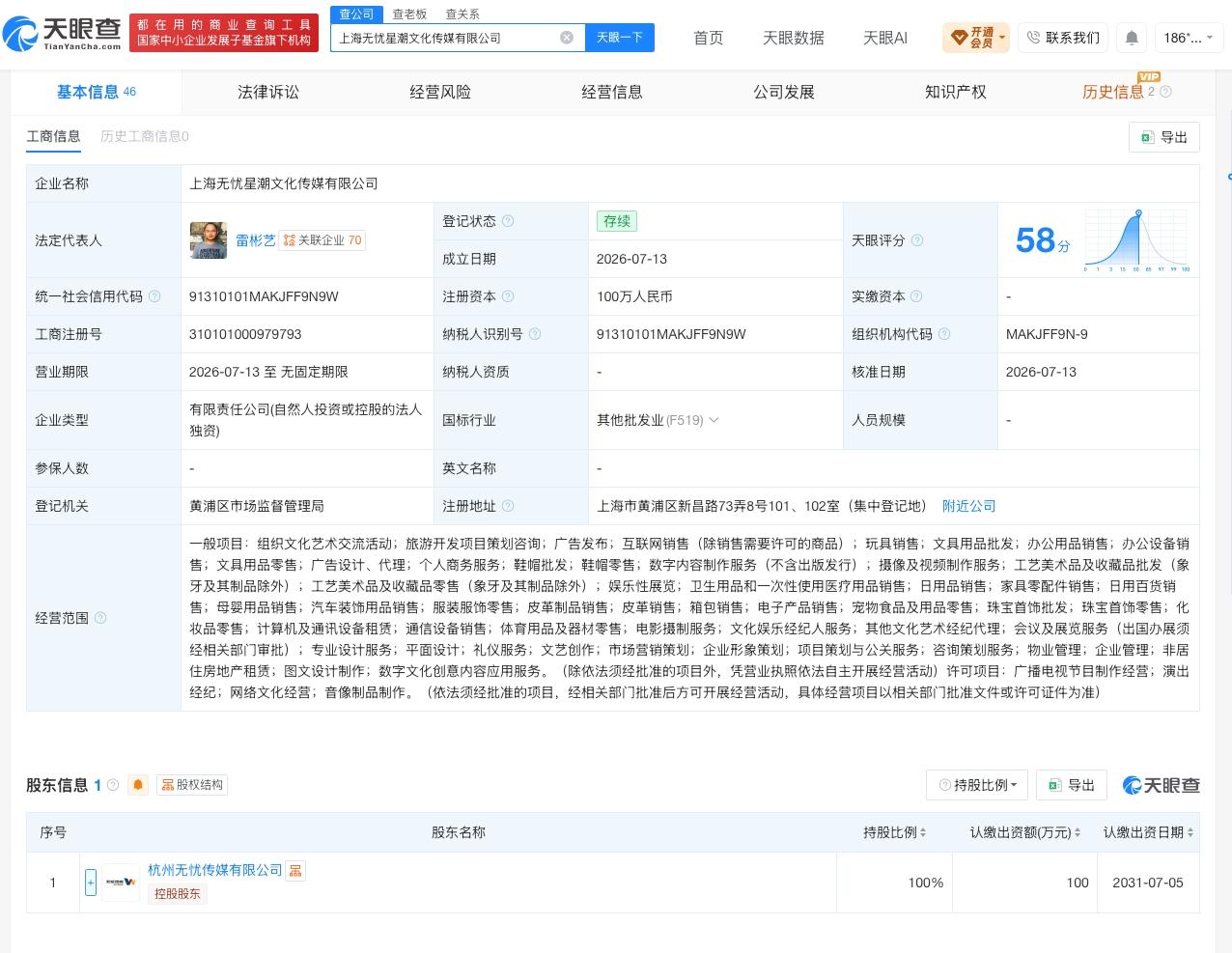
Task: Open 天眼AI in top navigation
Action: pyautogui.click(x=885, y=38)
